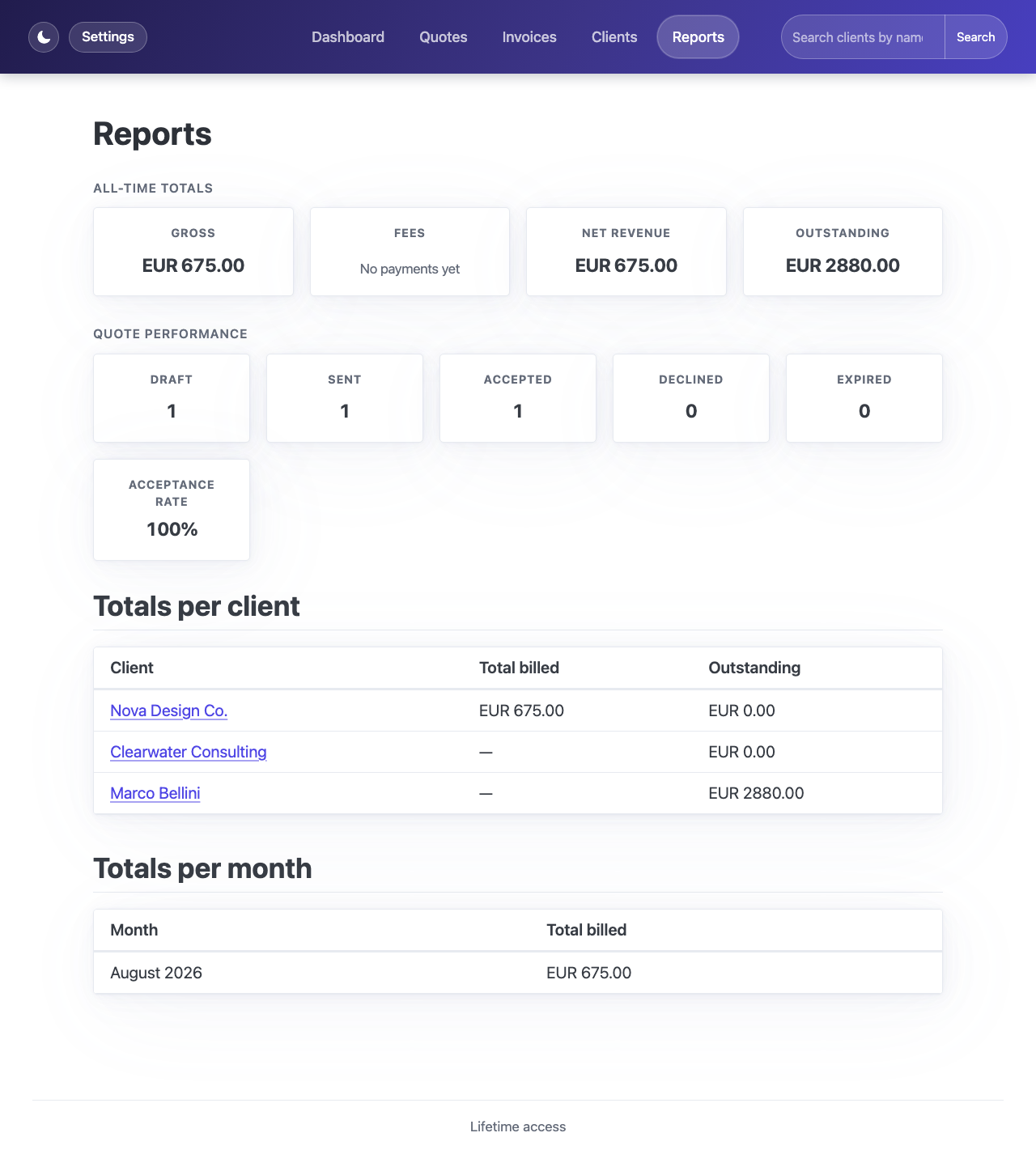
Task: Navigate to Invoices
Action: [529, 37]
